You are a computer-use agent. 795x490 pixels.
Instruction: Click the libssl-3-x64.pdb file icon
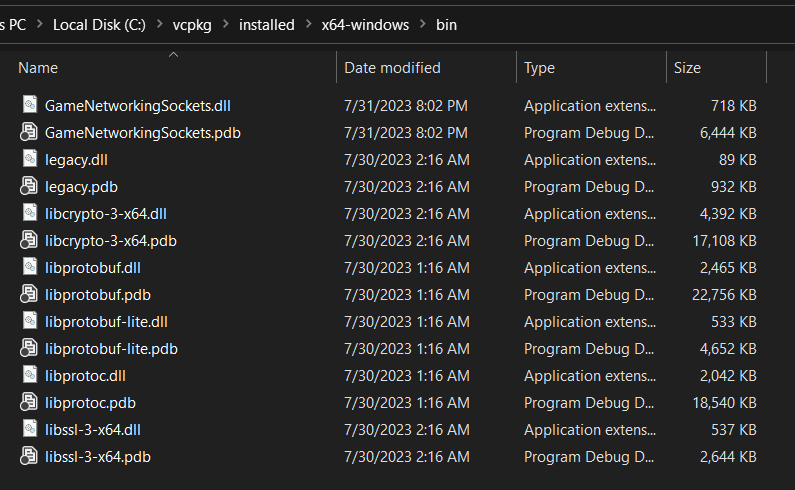click(29, 456)
